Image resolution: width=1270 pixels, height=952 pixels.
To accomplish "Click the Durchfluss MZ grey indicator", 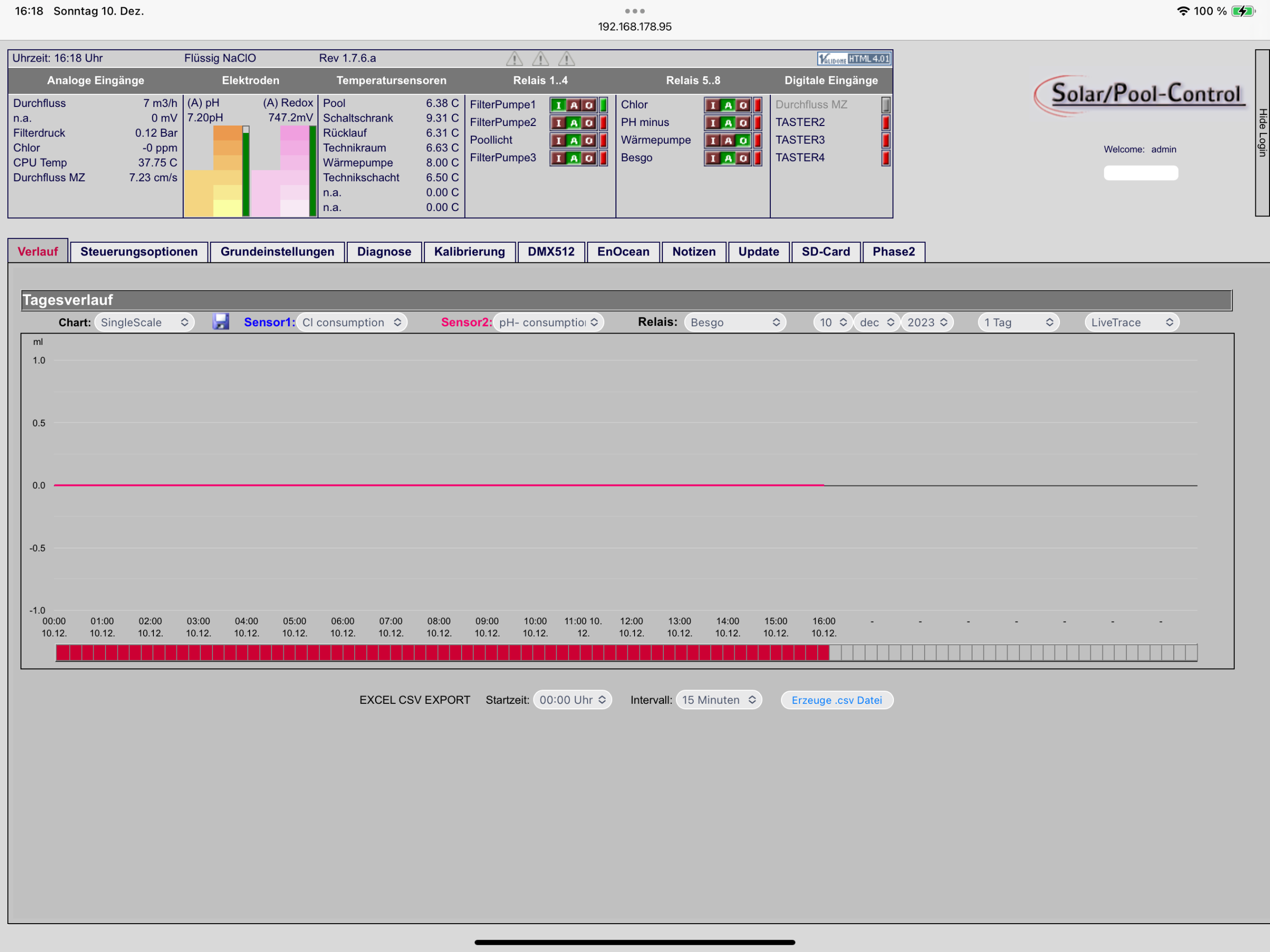I will (x=886, y=105).
